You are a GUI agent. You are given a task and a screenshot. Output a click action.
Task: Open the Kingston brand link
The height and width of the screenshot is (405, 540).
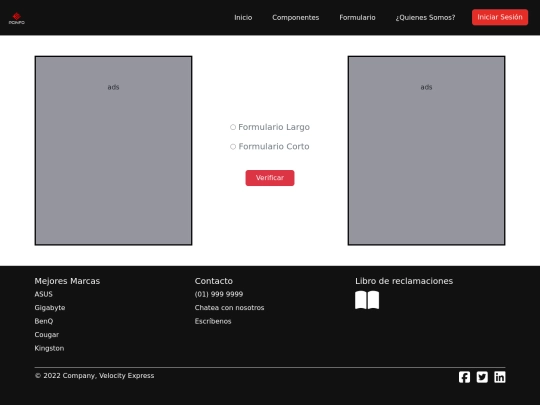[49, 348]
